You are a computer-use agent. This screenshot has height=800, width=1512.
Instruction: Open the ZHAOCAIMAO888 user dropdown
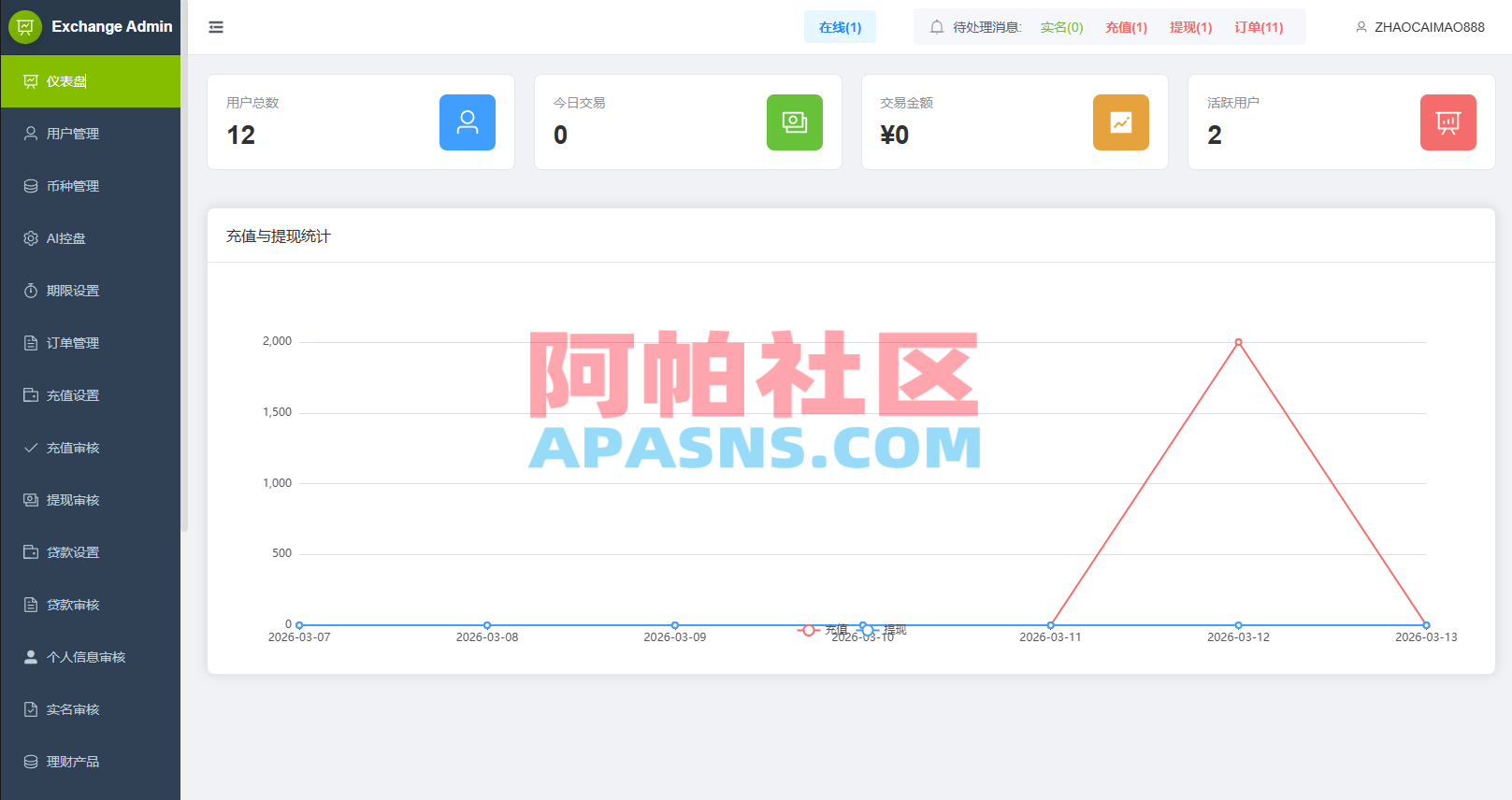click(1420, 27)
